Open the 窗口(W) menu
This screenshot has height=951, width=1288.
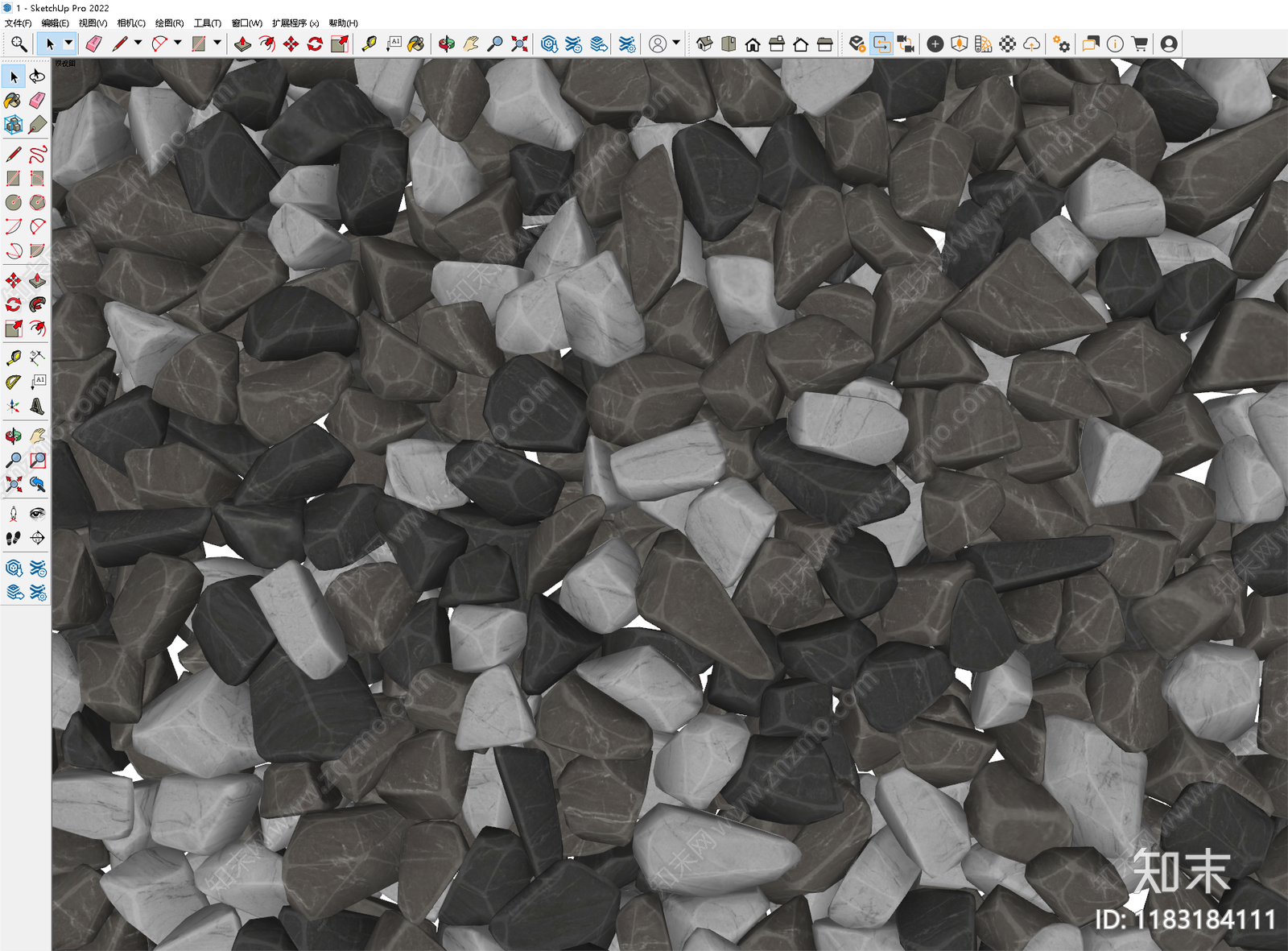pyautogui.click(x=247, y=23)
